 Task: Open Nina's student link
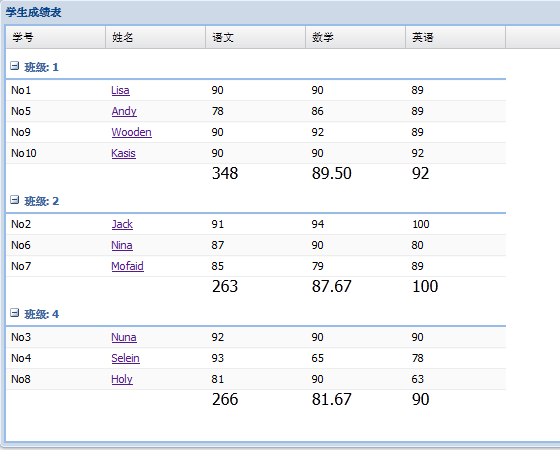[x=122, y=245]
